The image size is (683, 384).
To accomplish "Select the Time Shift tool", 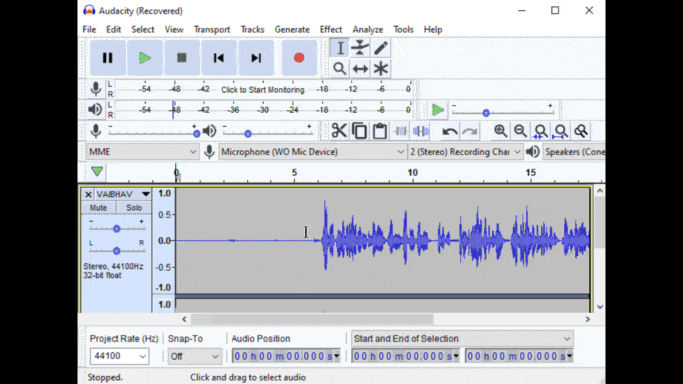I will pos(360,68).
